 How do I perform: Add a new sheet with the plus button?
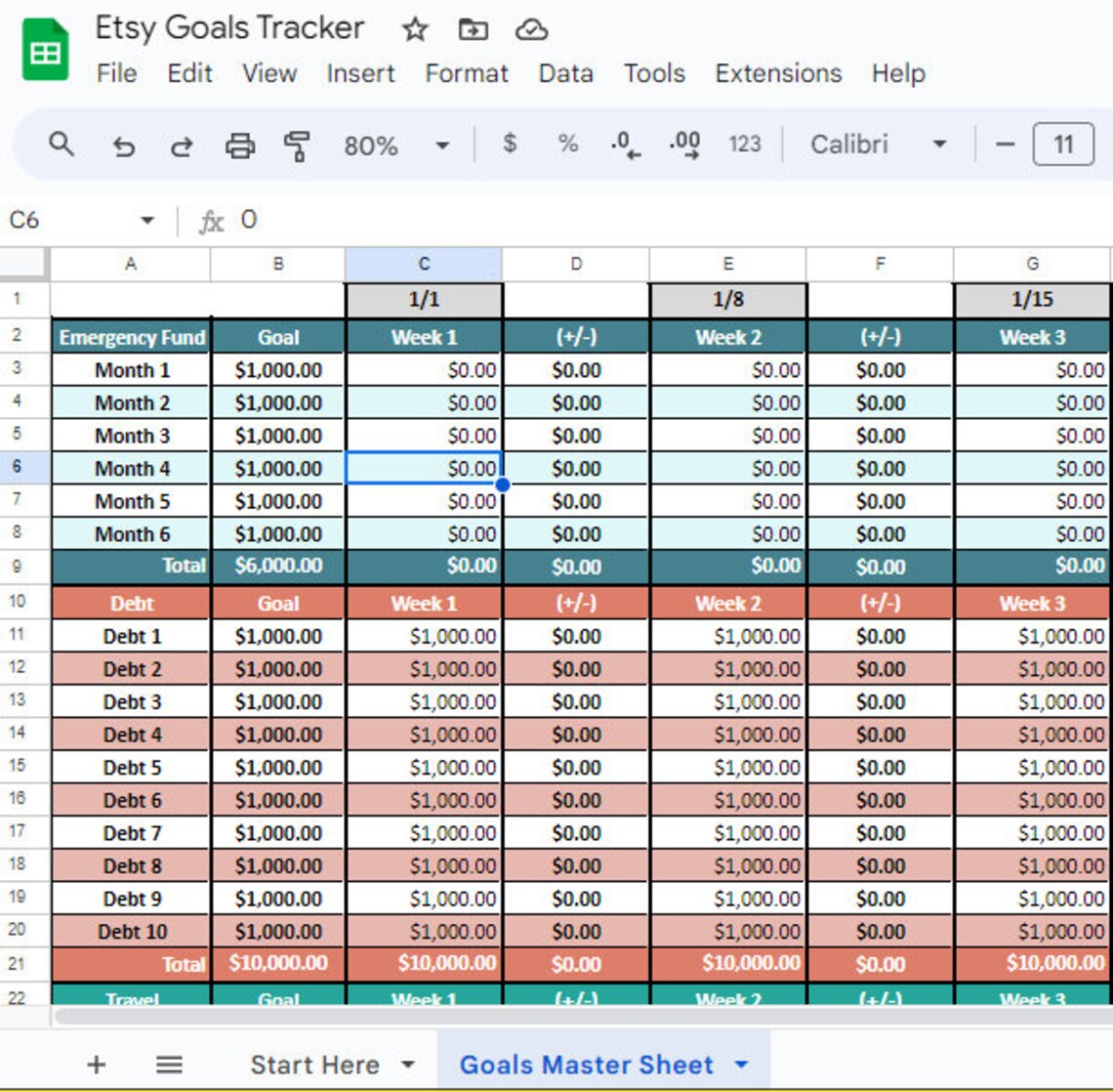pos(95,1064)
